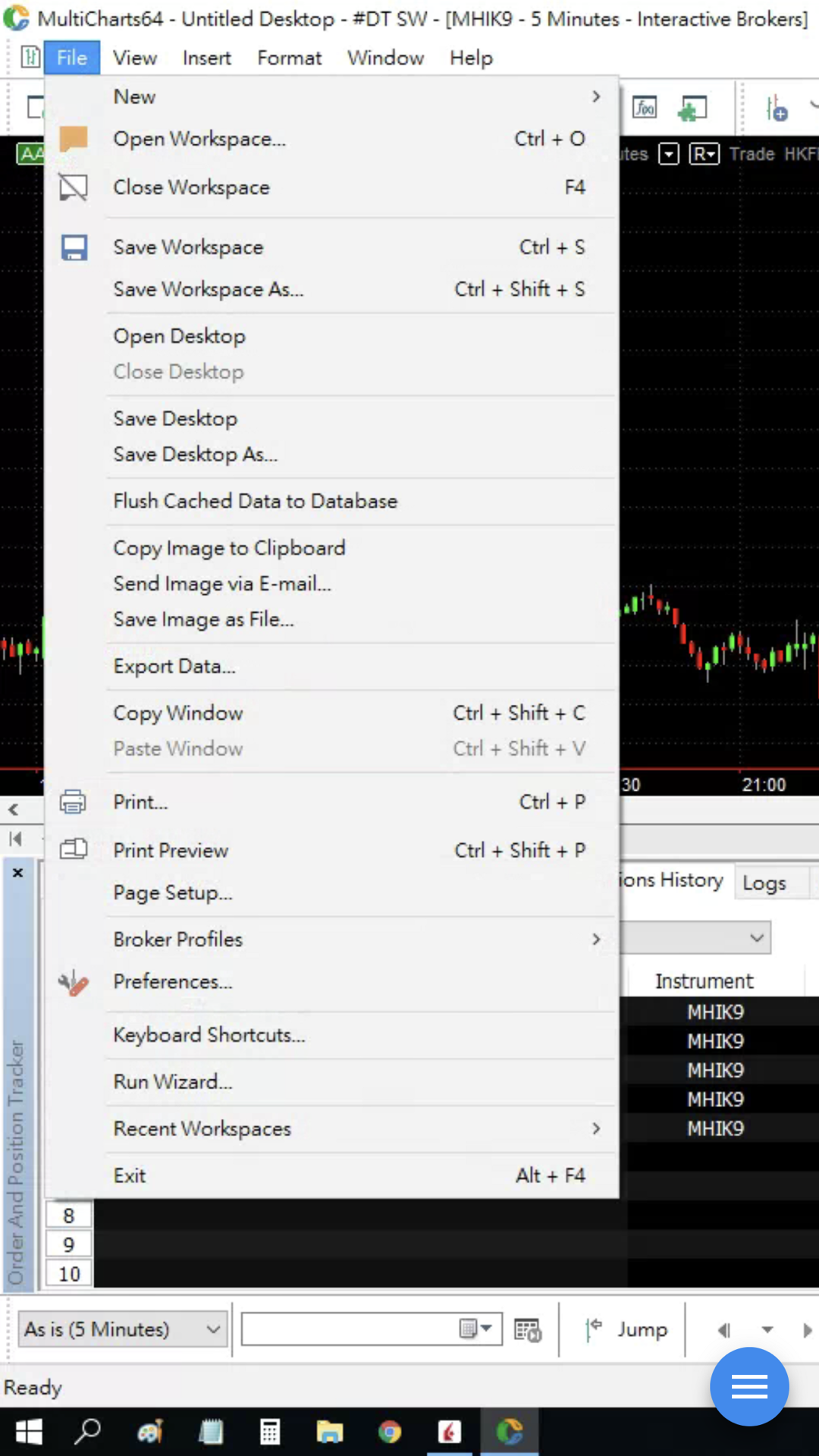Screen dimensions: 819x1456
Task: Click the Trade label on chart status line
Action: point(752,155)
